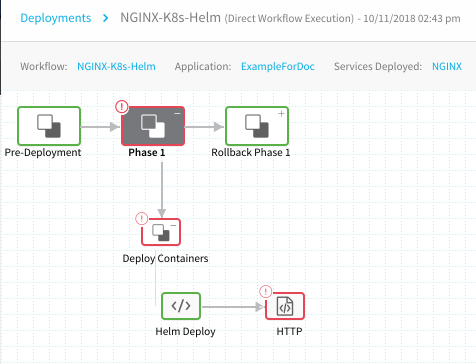Select the Helm Deploy step icon
Viewport: 476px width, 364px height.
(181, 306)
